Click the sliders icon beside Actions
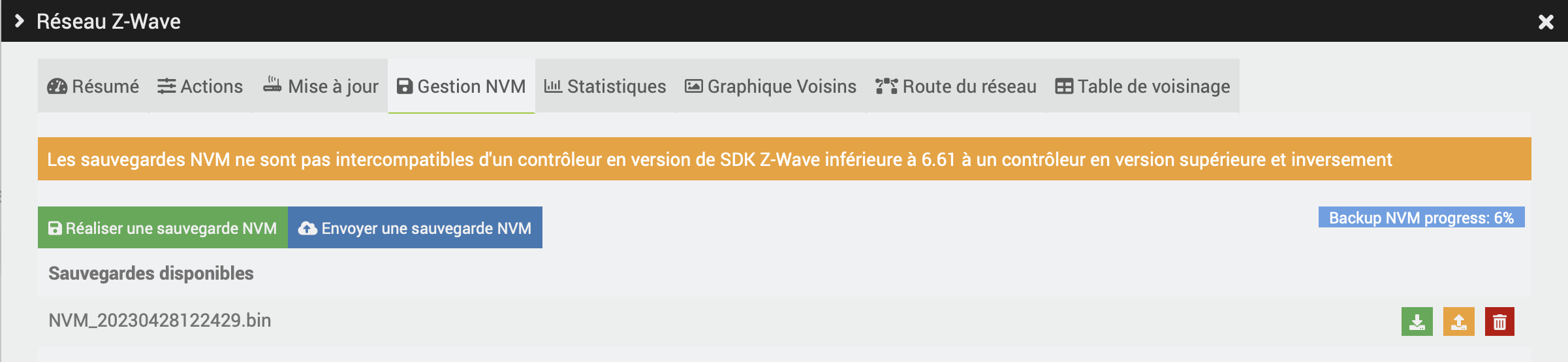Screen dimensions: 1568x362 [166, 86]
